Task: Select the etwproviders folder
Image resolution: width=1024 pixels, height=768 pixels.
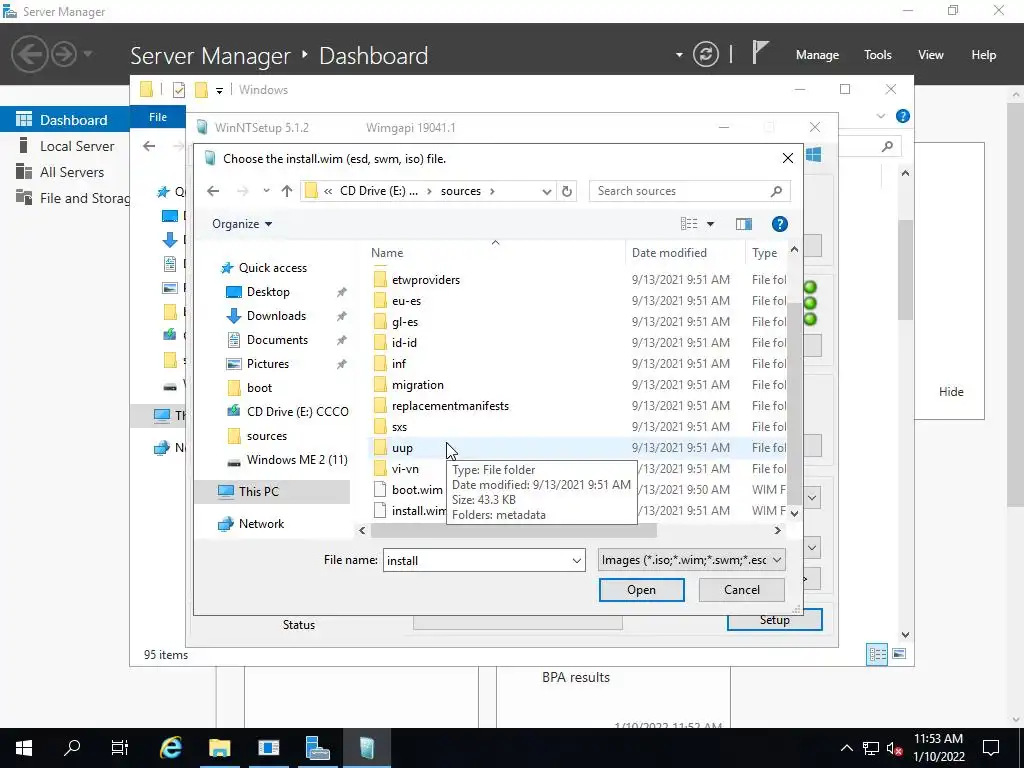Action: [426, 280]
